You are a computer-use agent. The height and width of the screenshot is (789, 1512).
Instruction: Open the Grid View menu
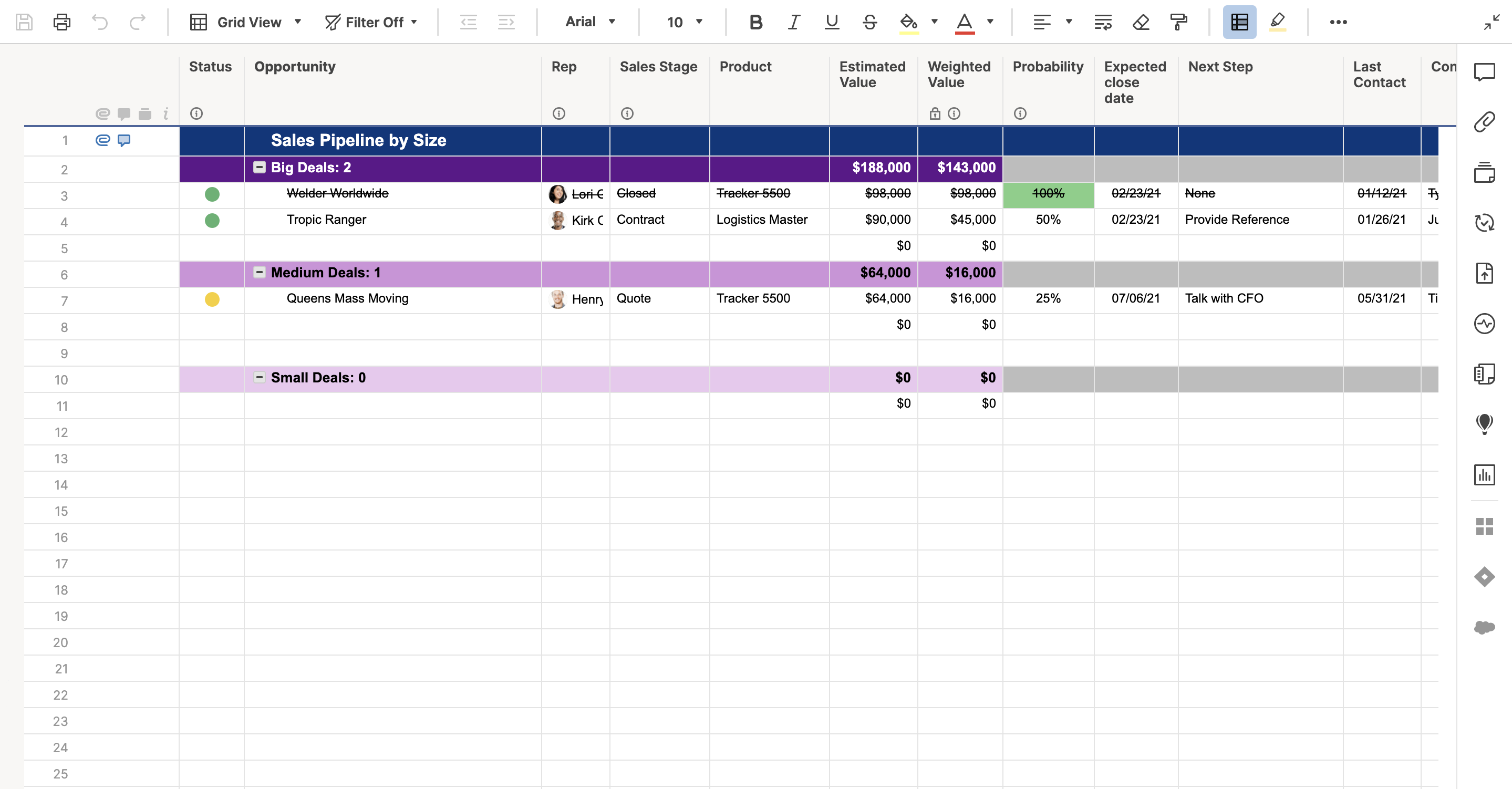pos(245,22)
